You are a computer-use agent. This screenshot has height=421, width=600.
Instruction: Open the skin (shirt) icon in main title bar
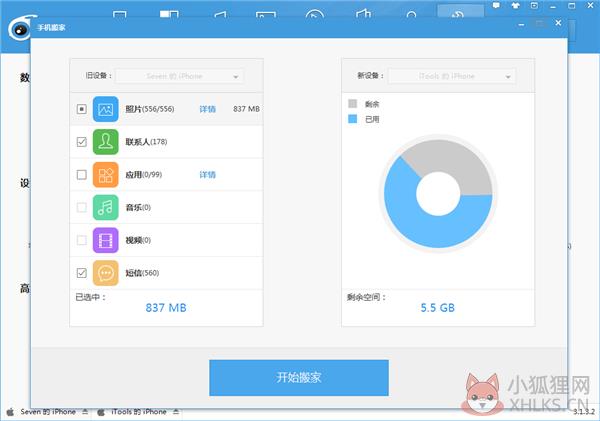pyautogui.click(x=515, y=5)
